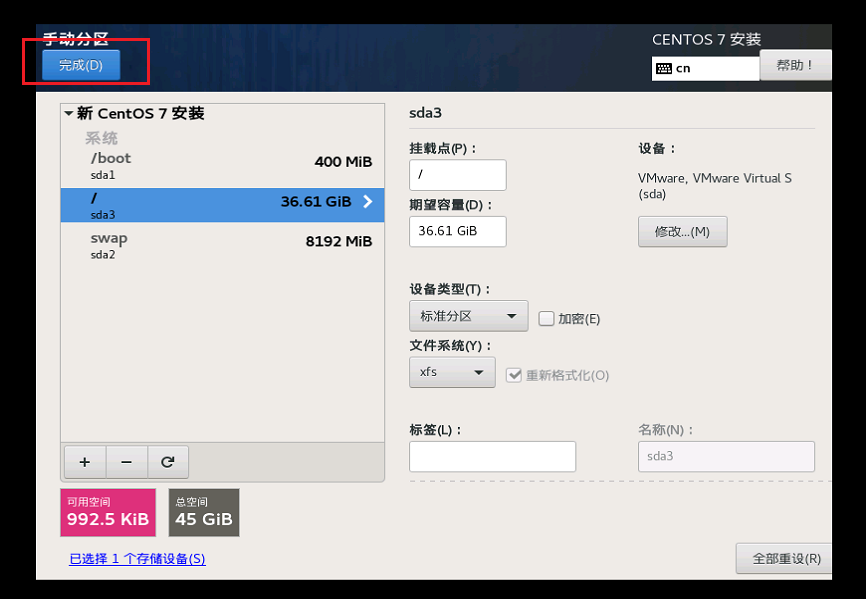The image size is (866, 599).
Task: Open the 标准分区 device type dropdown
Action: pyautogui.click(x=468, y=316)
